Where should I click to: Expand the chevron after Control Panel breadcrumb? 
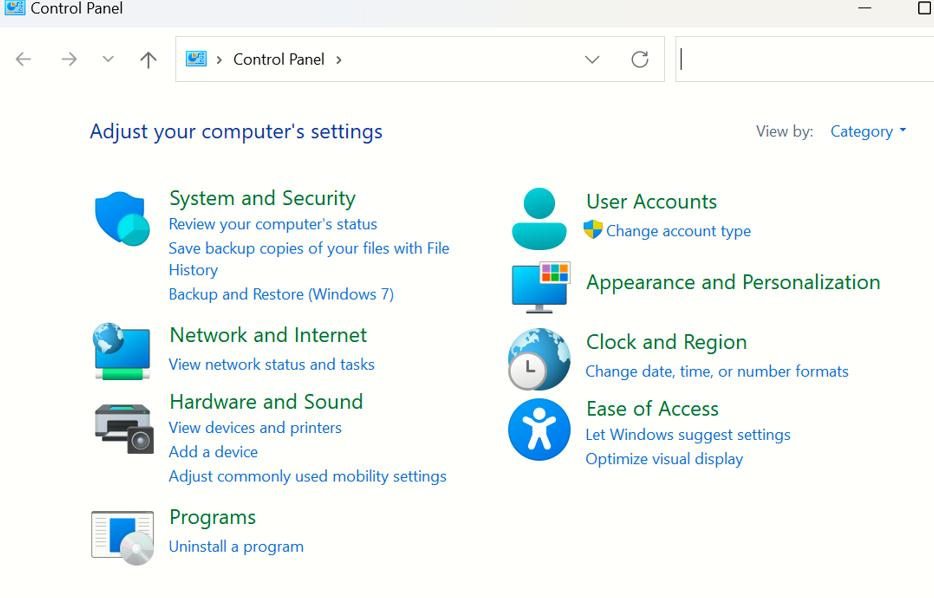(x=338, y=60)
